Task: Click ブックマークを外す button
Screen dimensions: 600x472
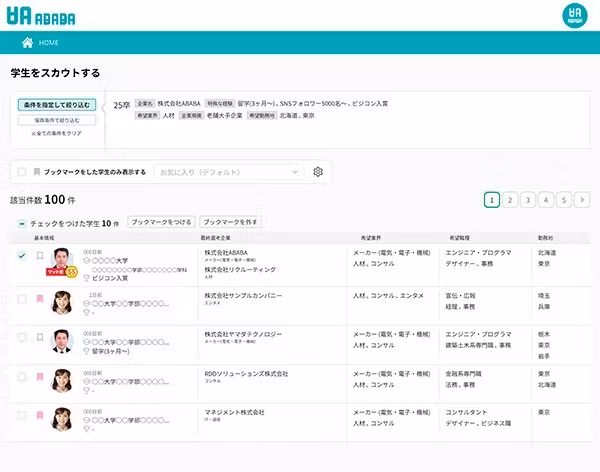Action: 230,222
